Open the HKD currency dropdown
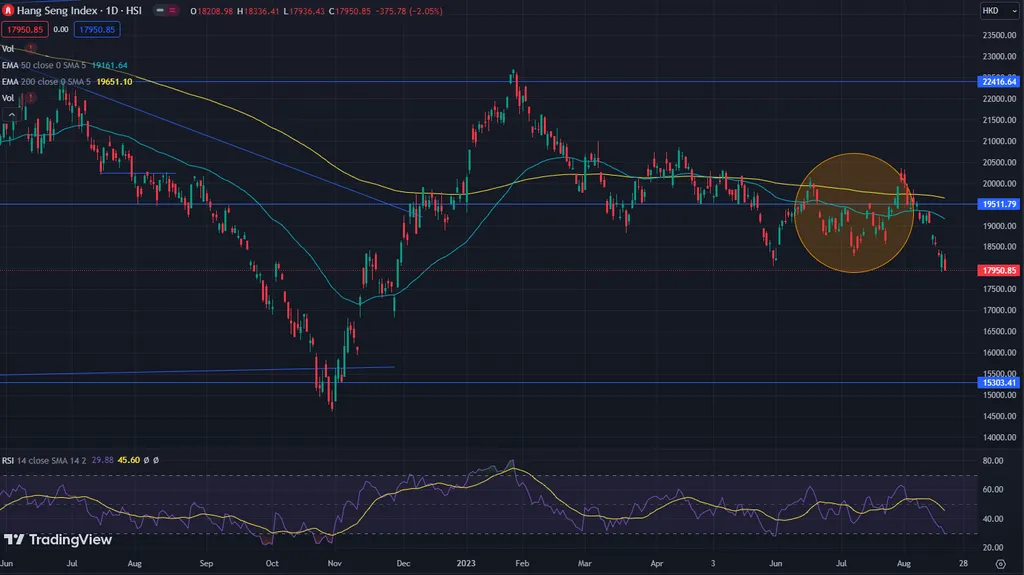This screenshot has height=575, width=1024. tap(997, 10)
